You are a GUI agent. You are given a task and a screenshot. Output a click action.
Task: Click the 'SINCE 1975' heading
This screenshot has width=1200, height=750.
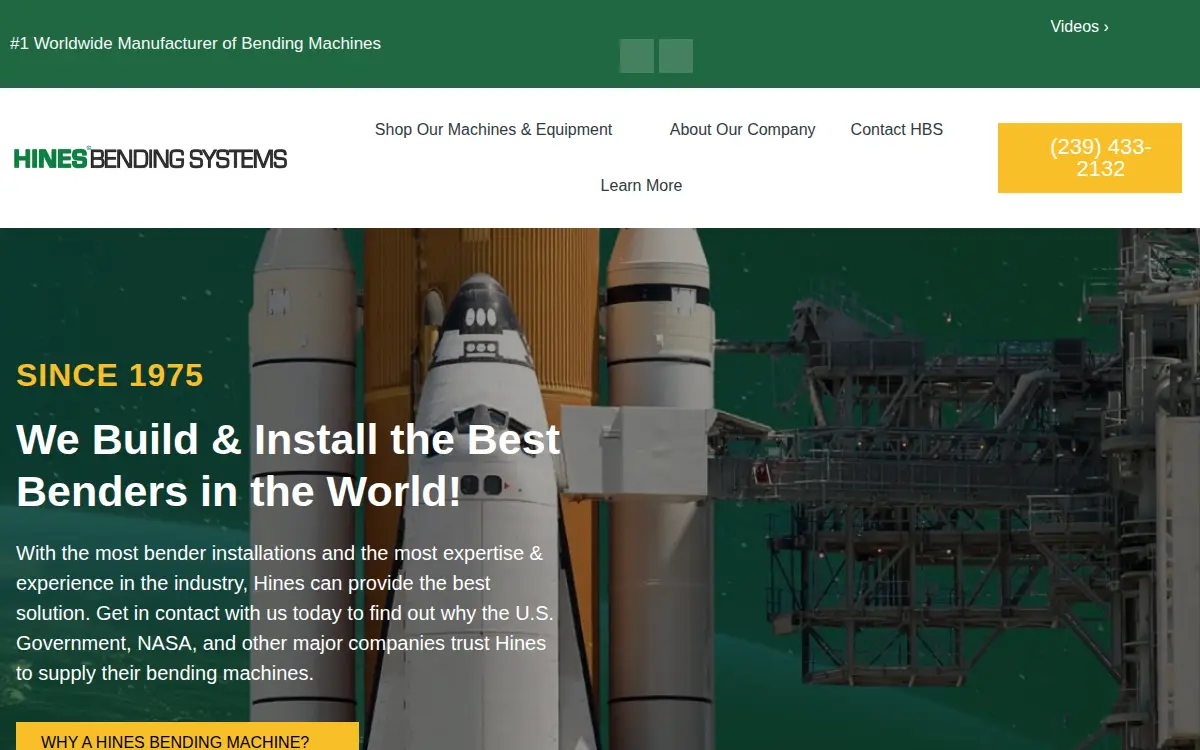pyautogui.click(x=110, y=375)
